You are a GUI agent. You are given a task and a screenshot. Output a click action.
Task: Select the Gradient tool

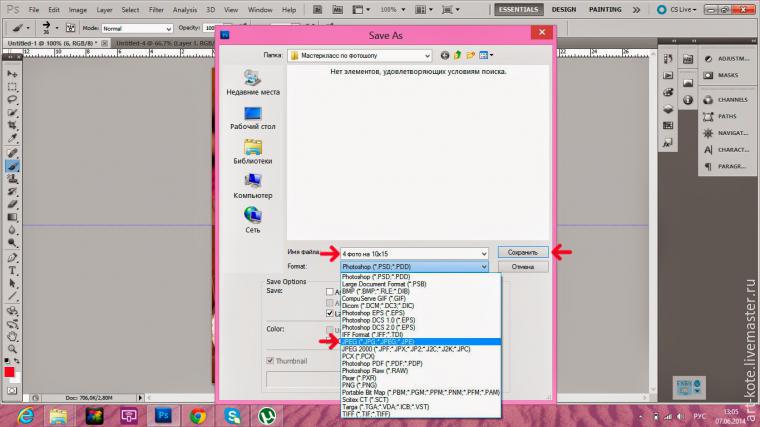pyautogui.click(x=12, y=218)
